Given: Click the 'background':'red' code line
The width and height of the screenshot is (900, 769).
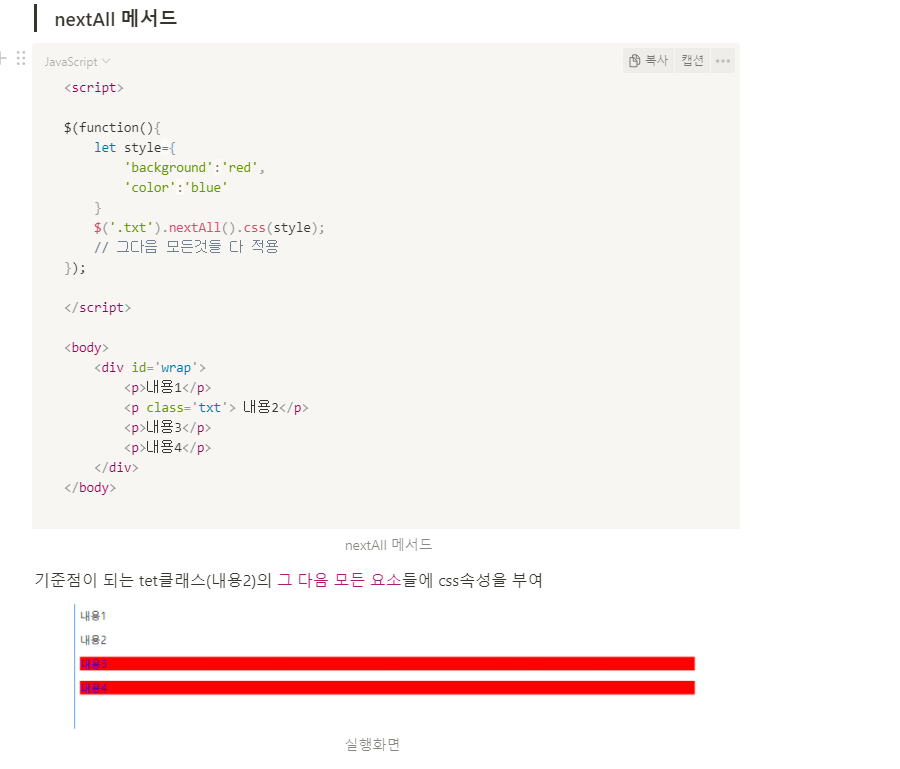Looking at the screenshot, I should (194, 168).
